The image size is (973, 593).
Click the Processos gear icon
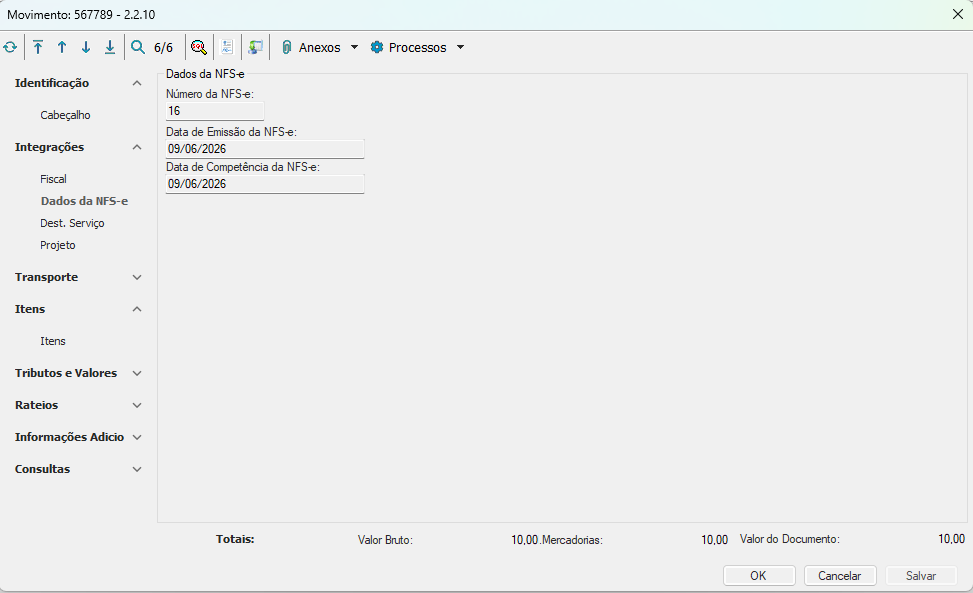[x=377, y=47]
